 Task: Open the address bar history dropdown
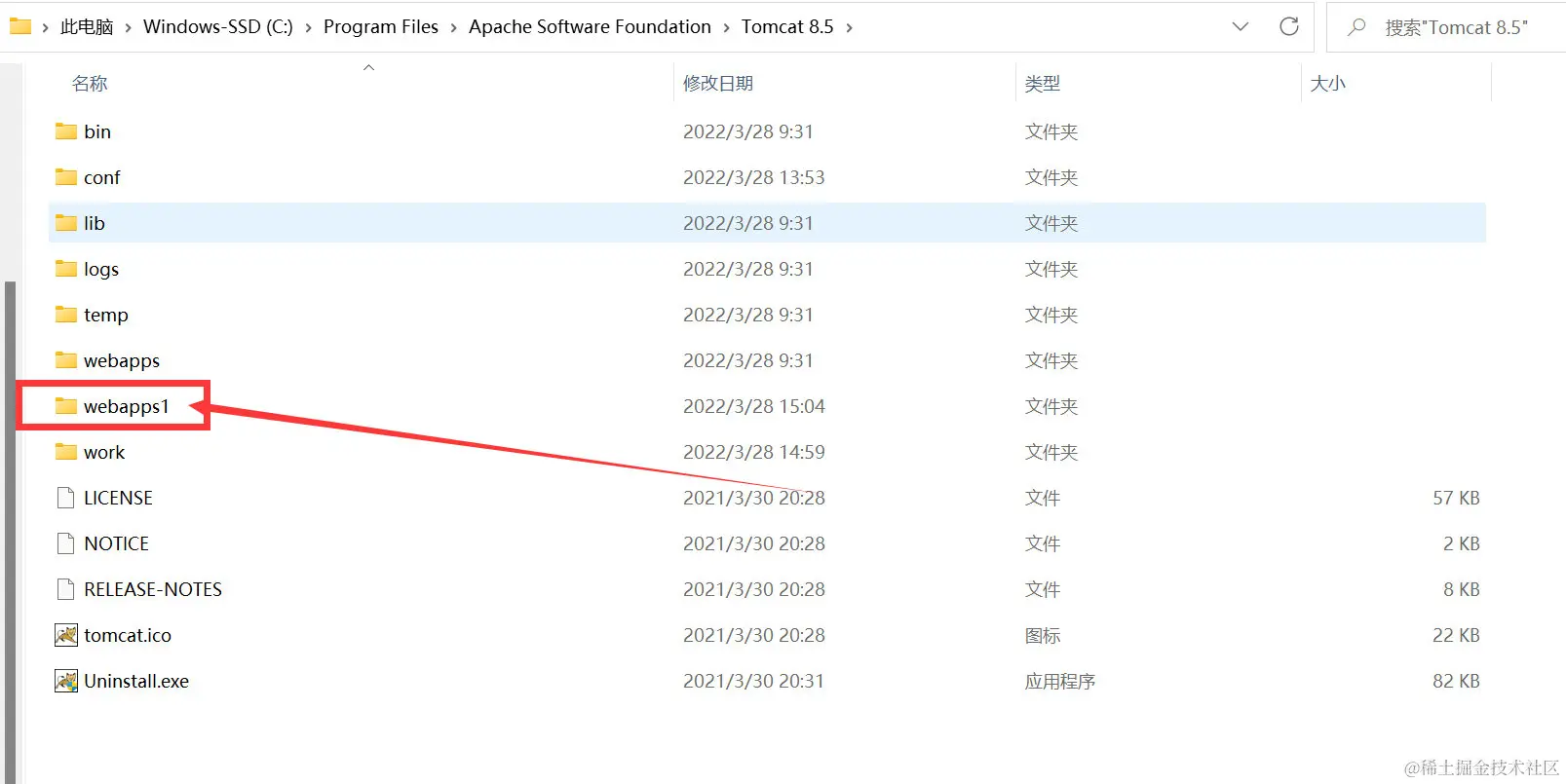pyautogui.click(x=1241, y=27)
